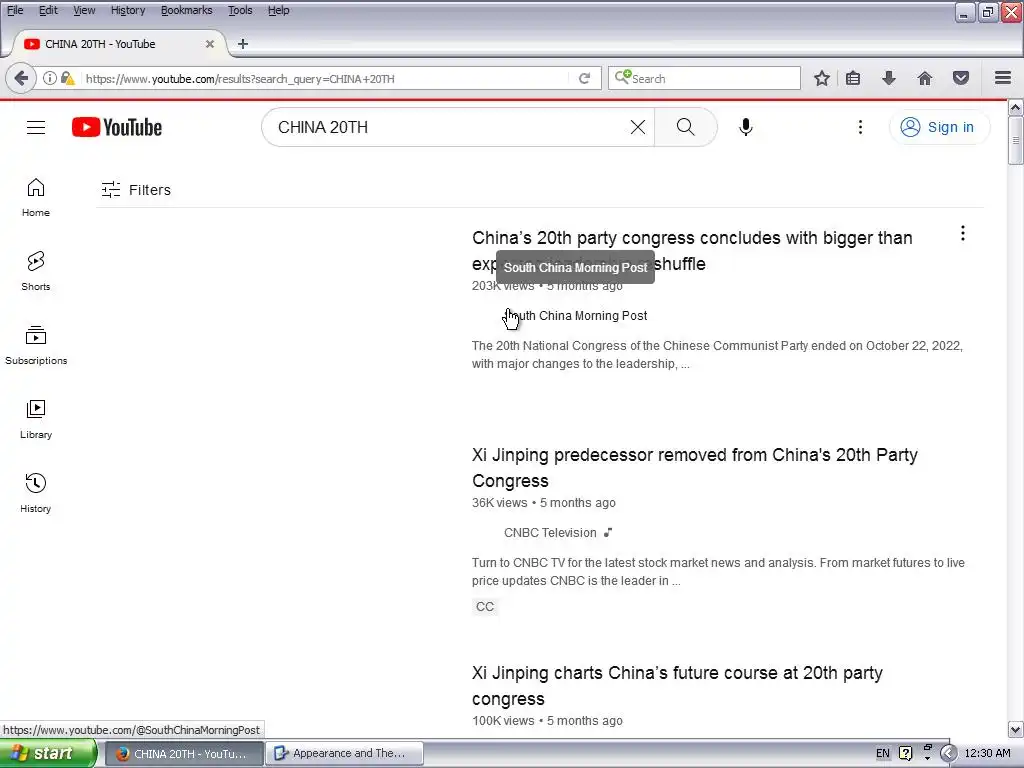
Task: Click the CC badge on the CNBC result
Action: click(x=485, y=607)
